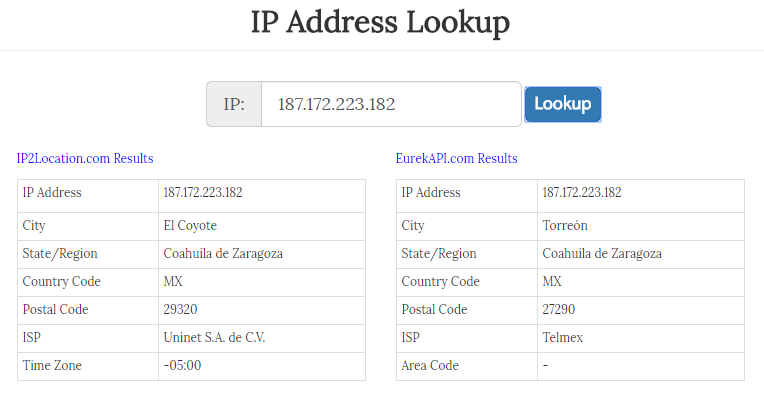Click postal code value 27290
The width and height of the screenshot is (764, 400).
[559, 309]
